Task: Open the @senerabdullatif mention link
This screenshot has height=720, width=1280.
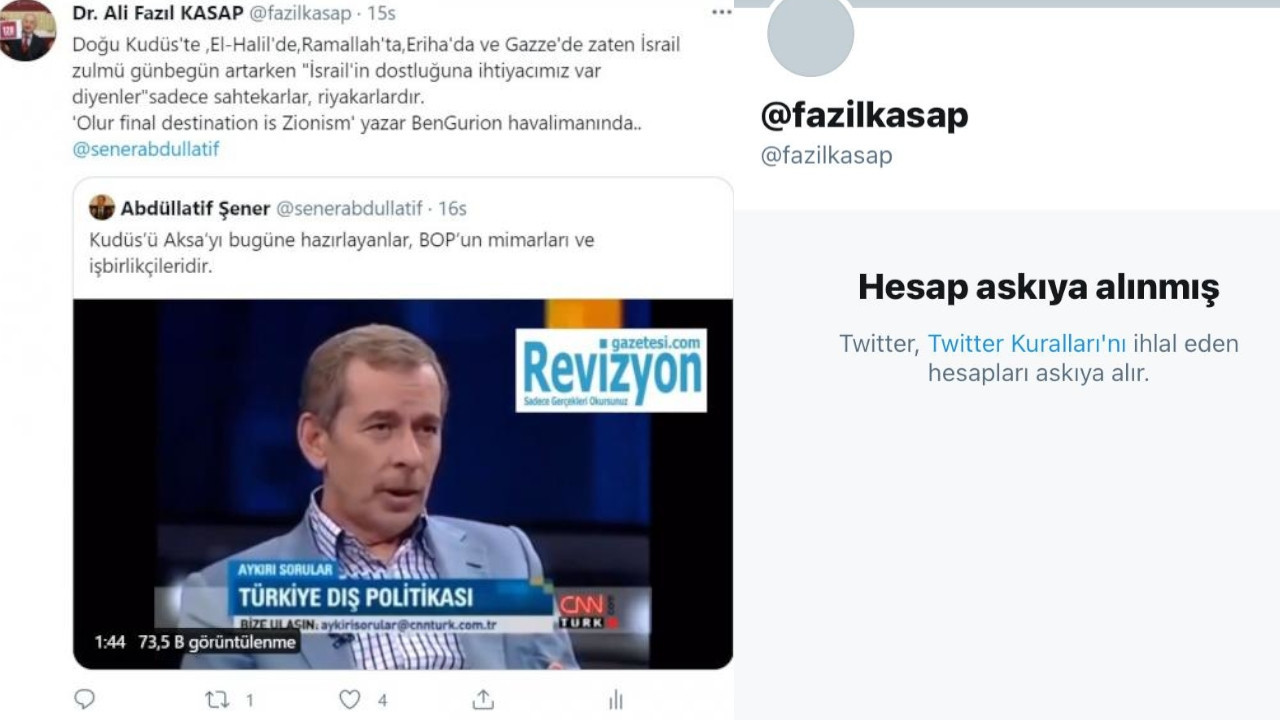Action: (146, 149)
